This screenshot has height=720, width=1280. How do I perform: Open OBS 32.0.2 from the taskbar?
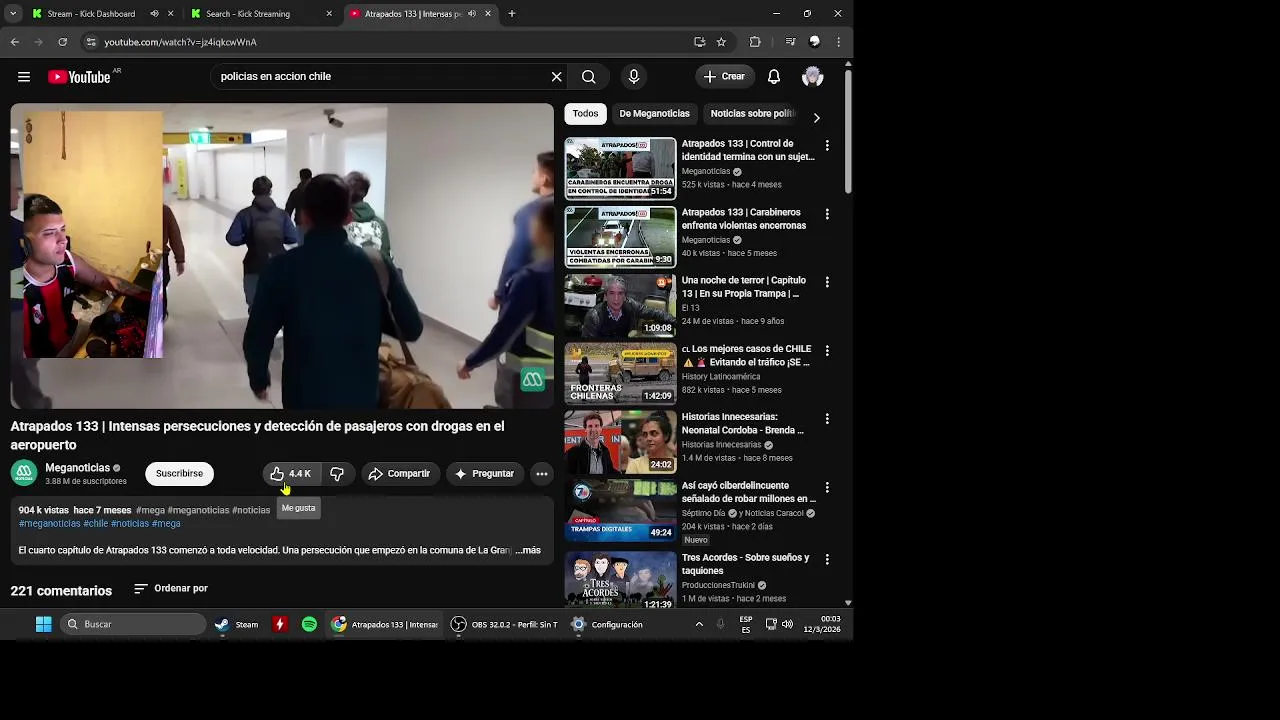coord(504,624)
